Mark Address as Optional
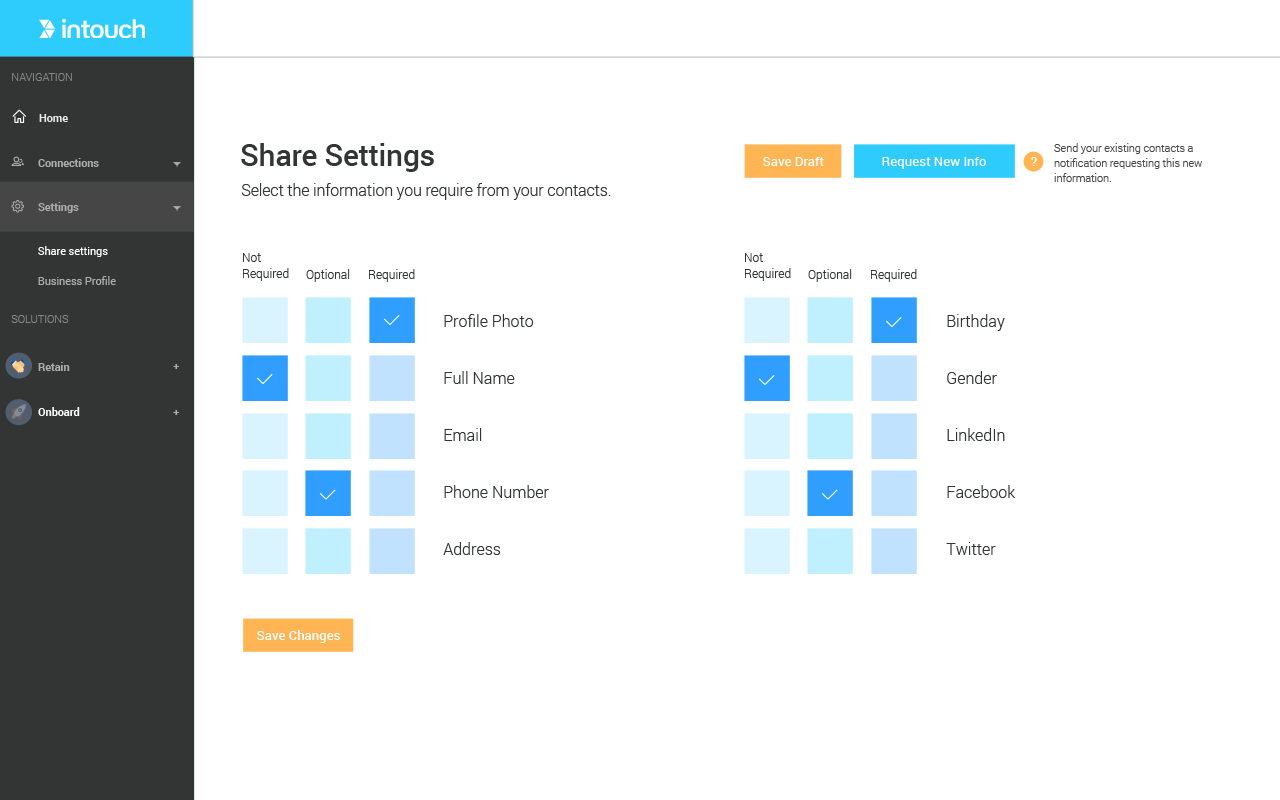This screenshot has width=1280, height=800. click(328, 550)
